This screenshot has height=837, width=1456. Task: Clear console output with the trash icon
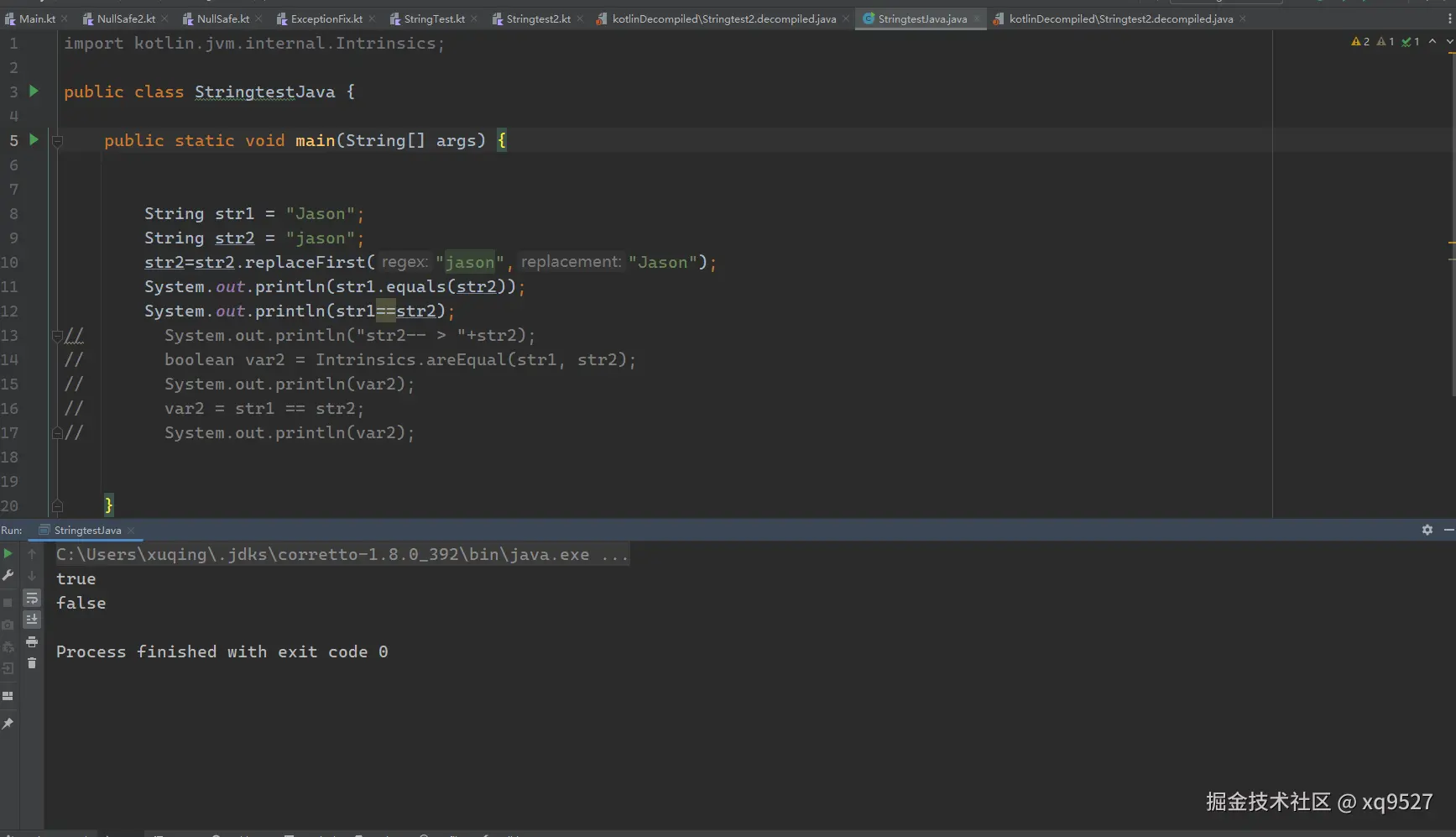[x=32, y=663]
